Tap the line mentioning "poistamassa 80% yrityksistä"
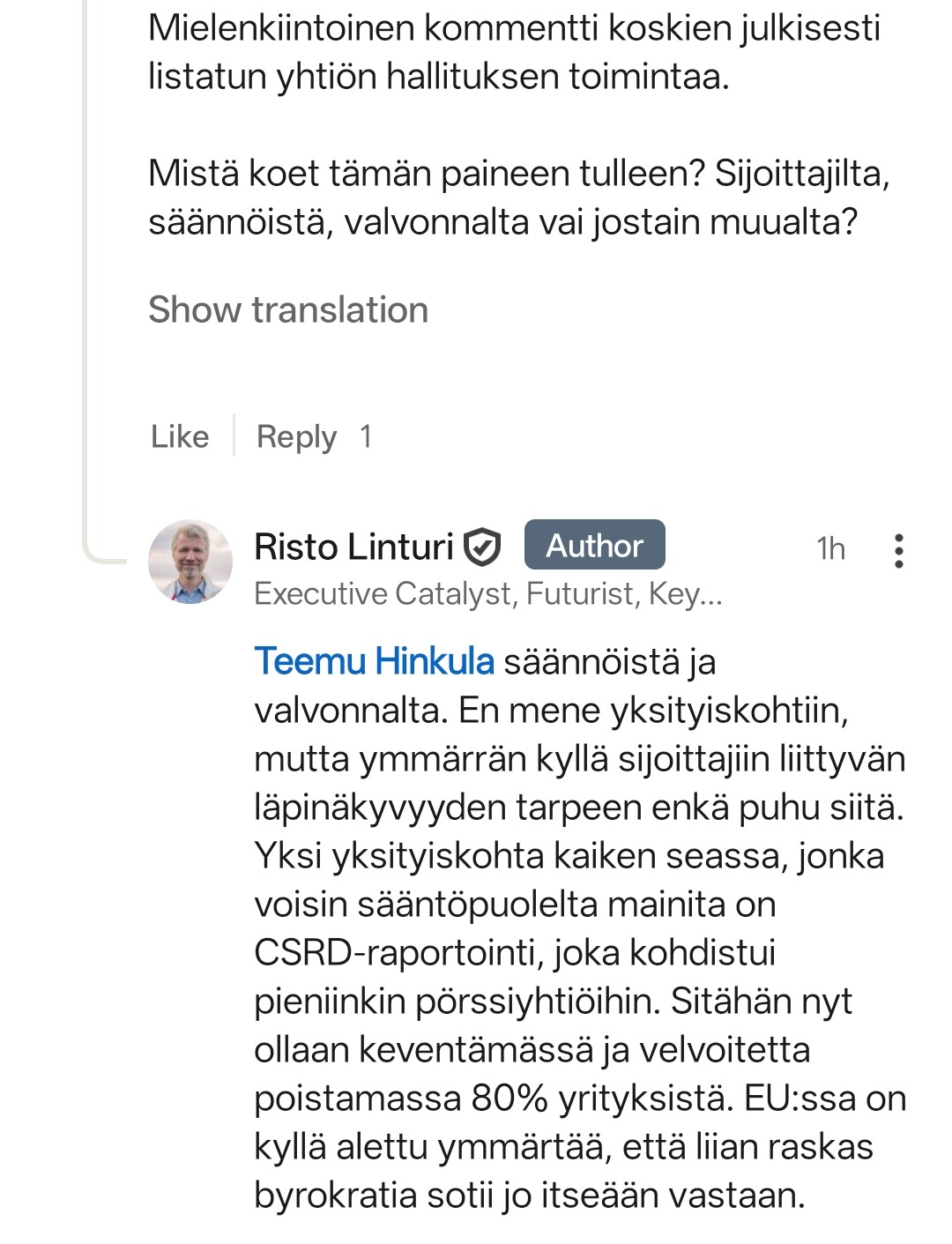 pyautogui.click(x=579, y=1099)
